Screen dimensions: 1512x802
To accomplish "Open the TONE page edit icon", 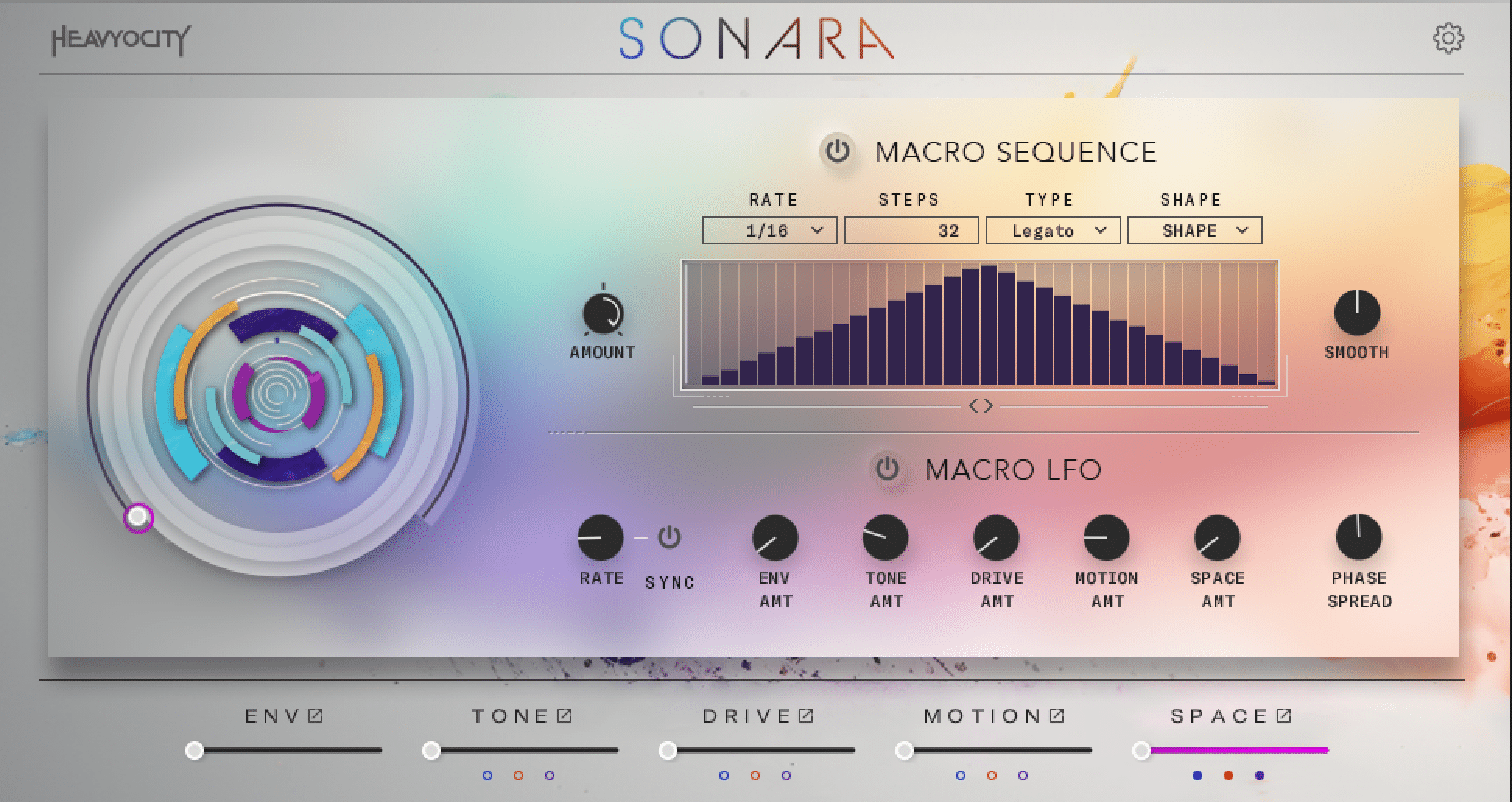I will [x=564, y=715].
